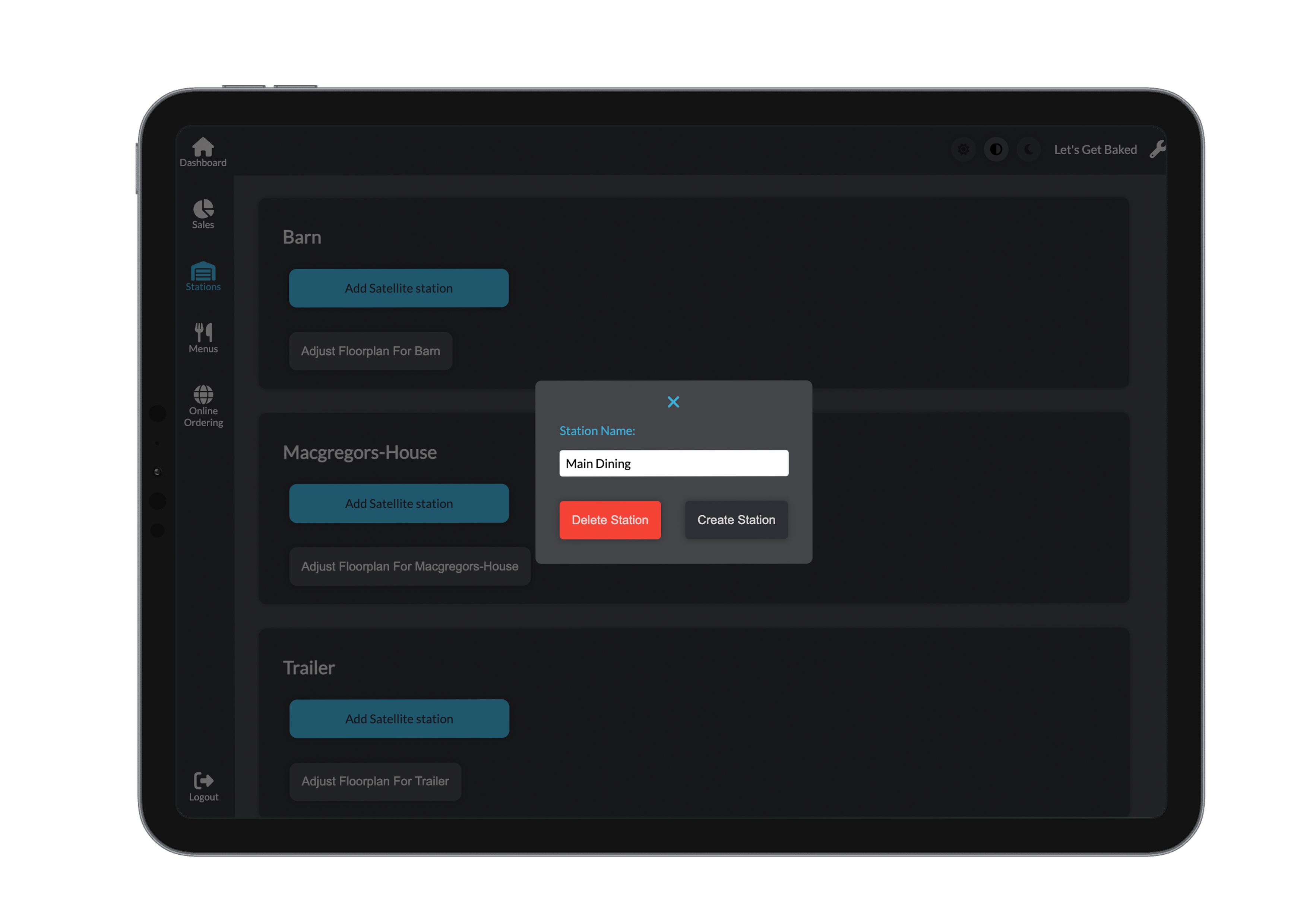The height and width of the screenshot is (924, 1307).
Task: Click the Station Name input field
Action: click(673, 463)
